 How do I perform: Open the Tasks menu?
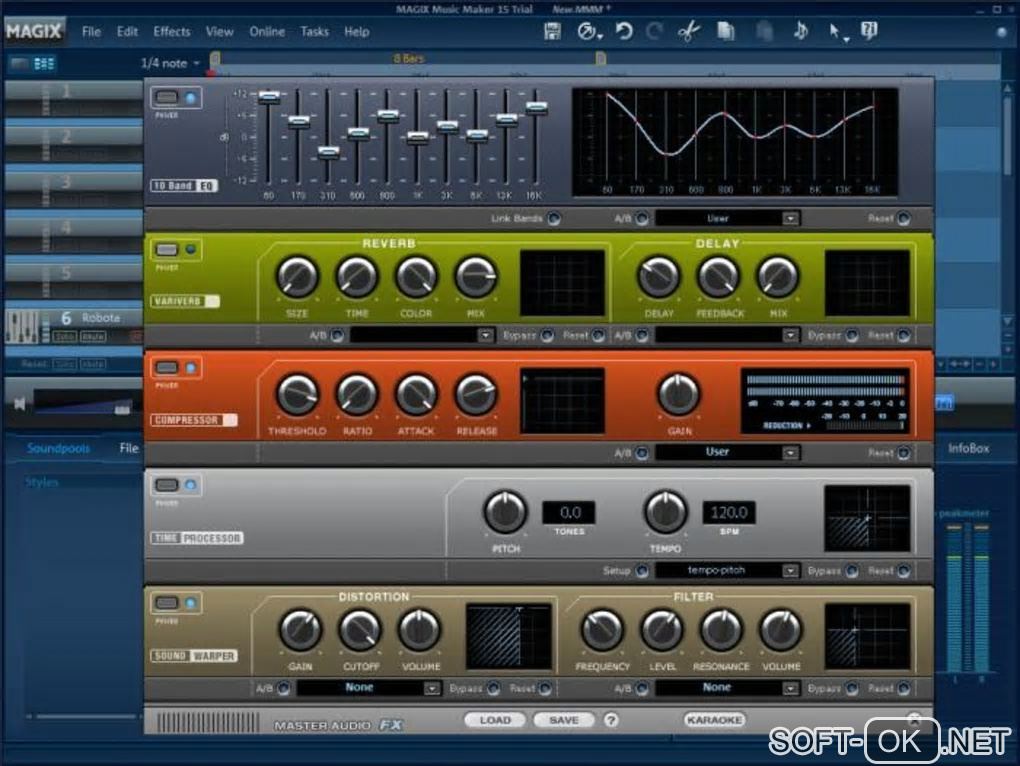click(314, 31)
